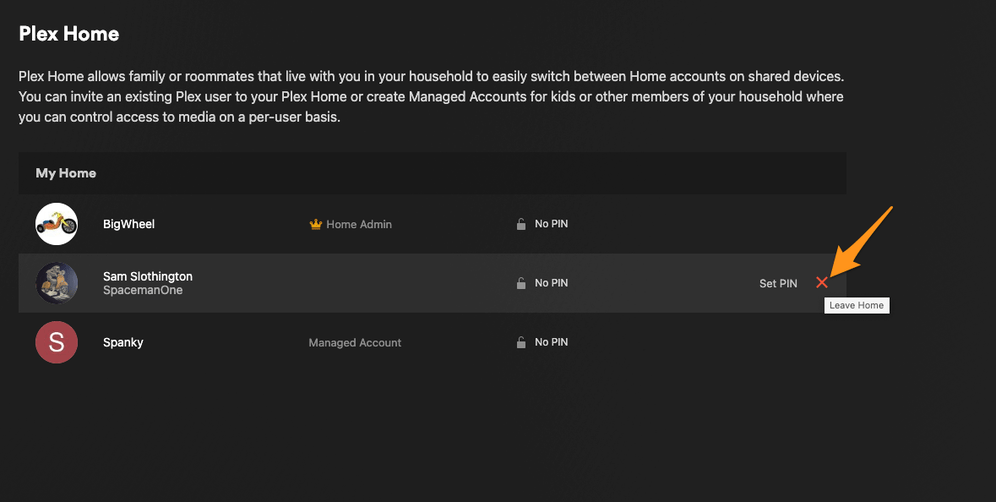Select the Spanky user name
The height and width of the screenshot is (502, 996).
coord(123,342)
